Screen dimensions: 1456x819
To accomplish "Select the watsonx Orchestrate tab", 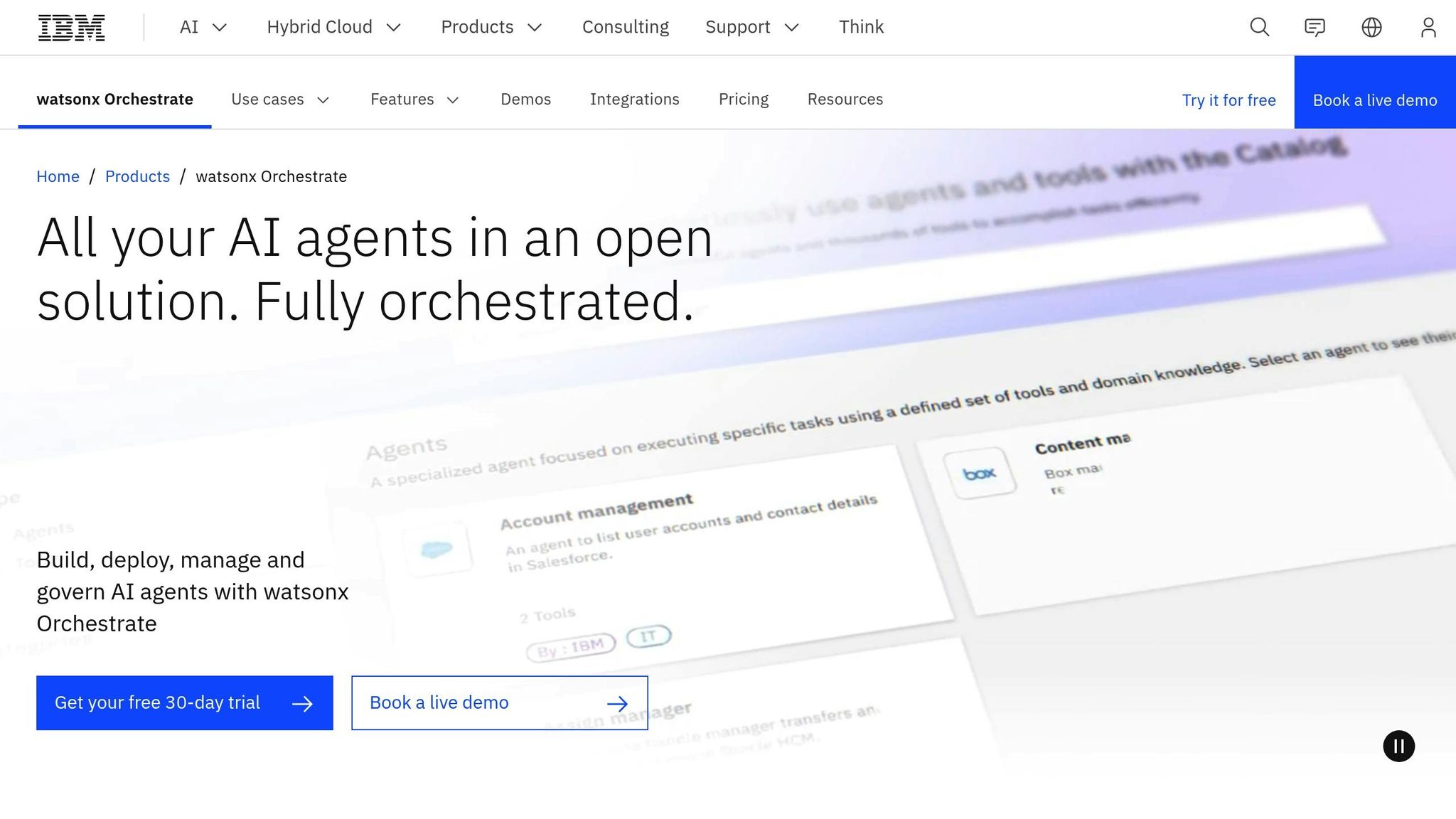I will pos(115,100).
